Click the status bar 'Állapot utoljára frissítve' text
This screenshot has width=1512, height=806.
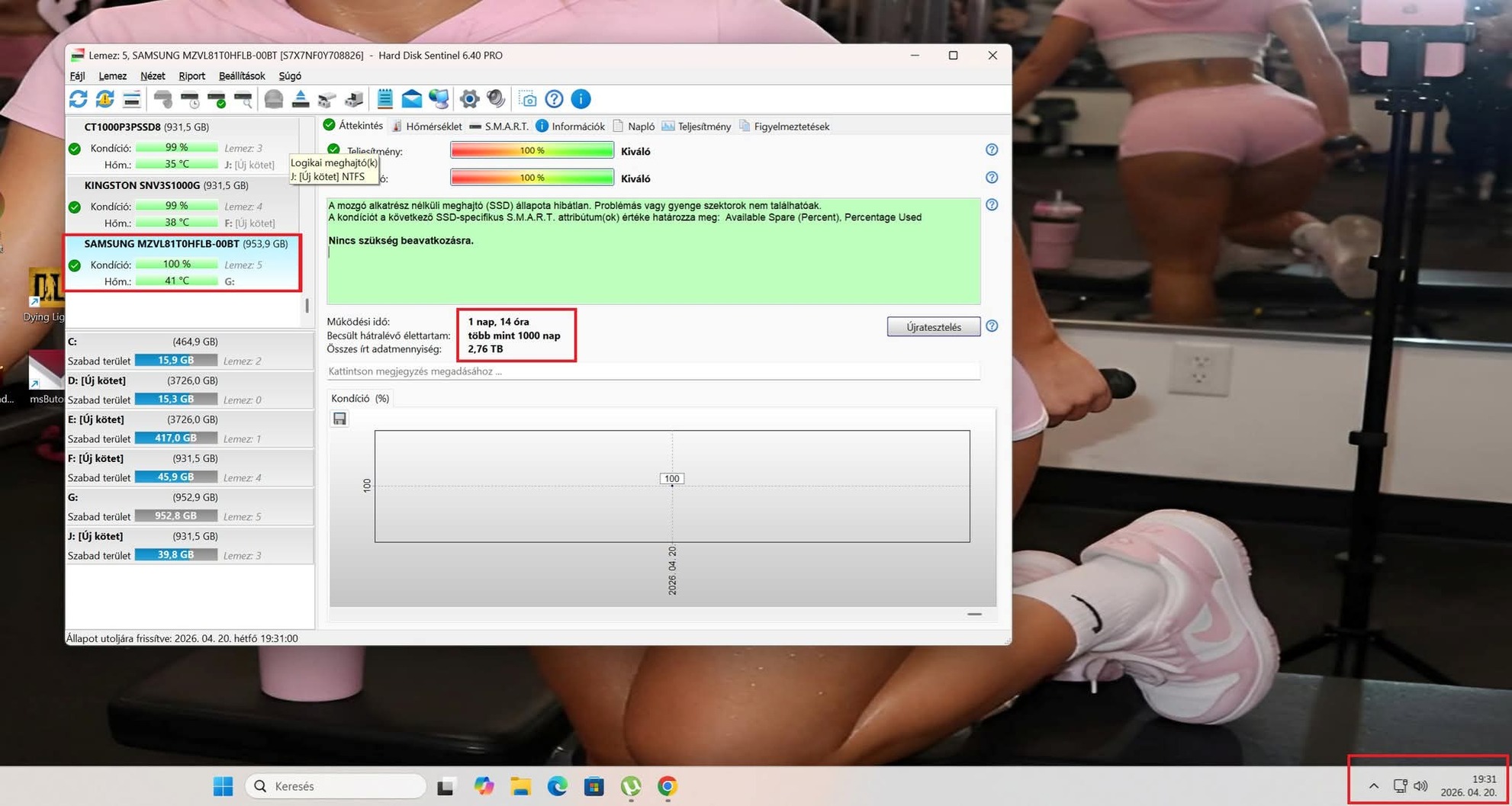(x=182, y=639)
